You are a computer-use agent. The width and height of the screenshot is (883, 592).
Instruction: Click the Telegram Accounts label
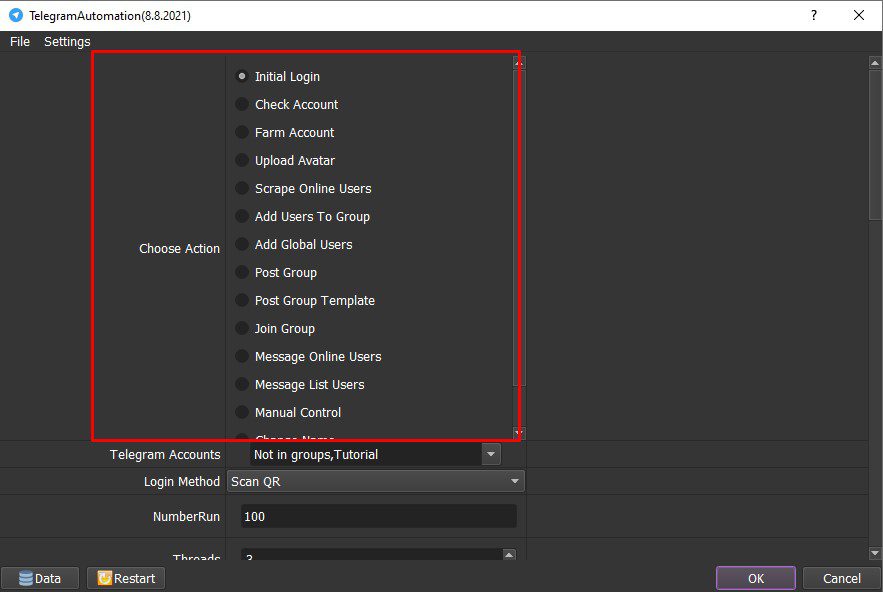(165, 455)
